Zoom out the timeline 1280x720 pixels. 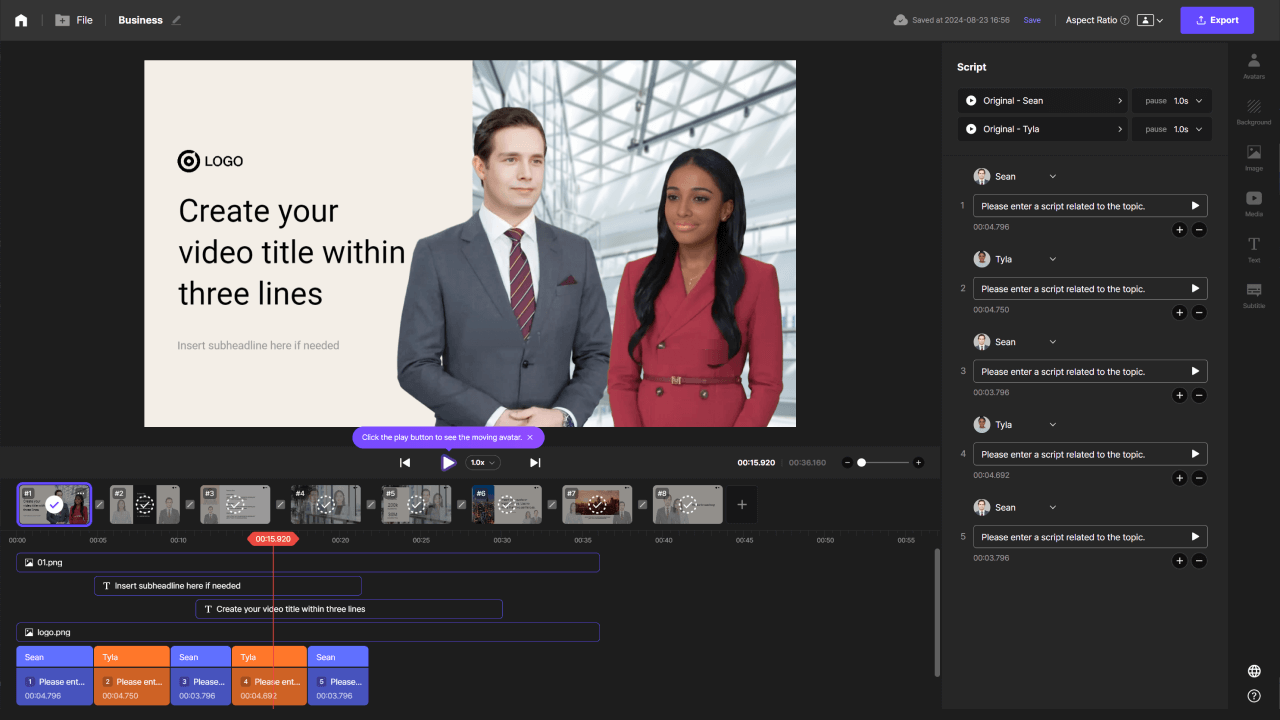coord(847,463)
